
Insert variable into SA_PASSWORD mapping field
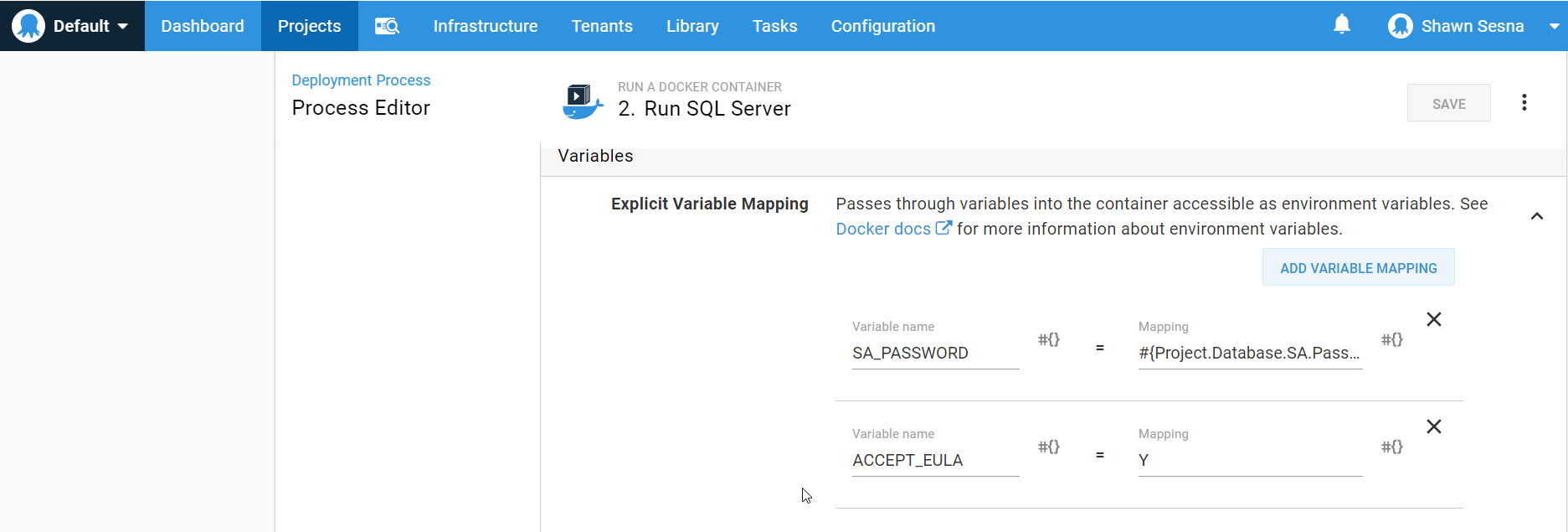pyautogui.click(x=1391, y=339)
